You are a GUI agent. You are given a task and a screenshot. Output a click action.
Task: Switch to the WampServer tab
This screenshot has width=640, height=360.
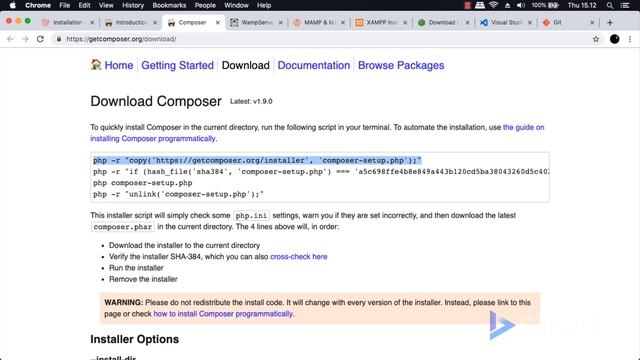(256, 22)
